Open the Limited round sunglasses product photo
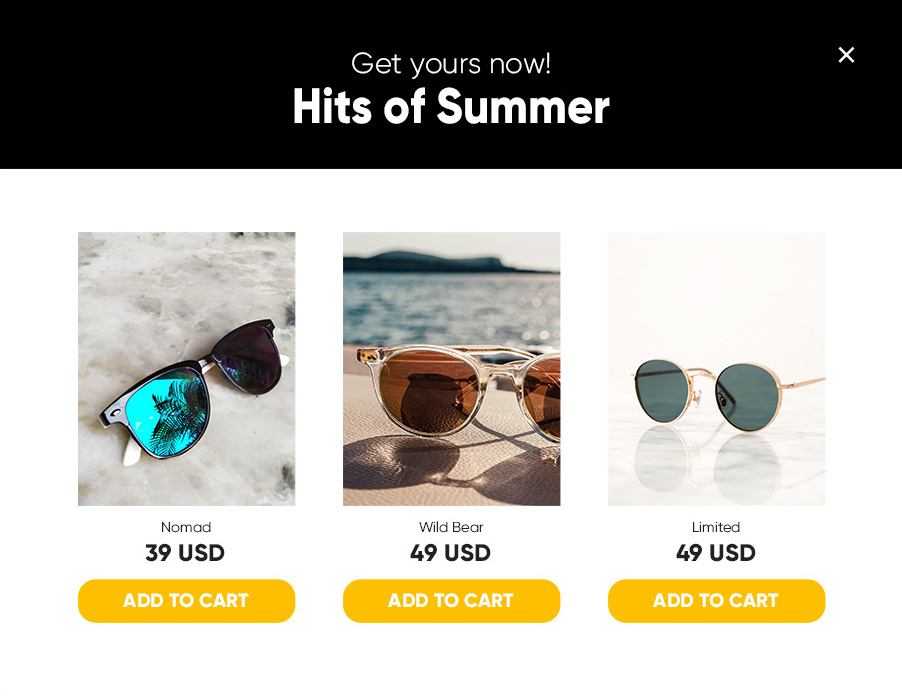Image resolution: width=902 pixels, height=696 pixels. [x=717, y=369]
